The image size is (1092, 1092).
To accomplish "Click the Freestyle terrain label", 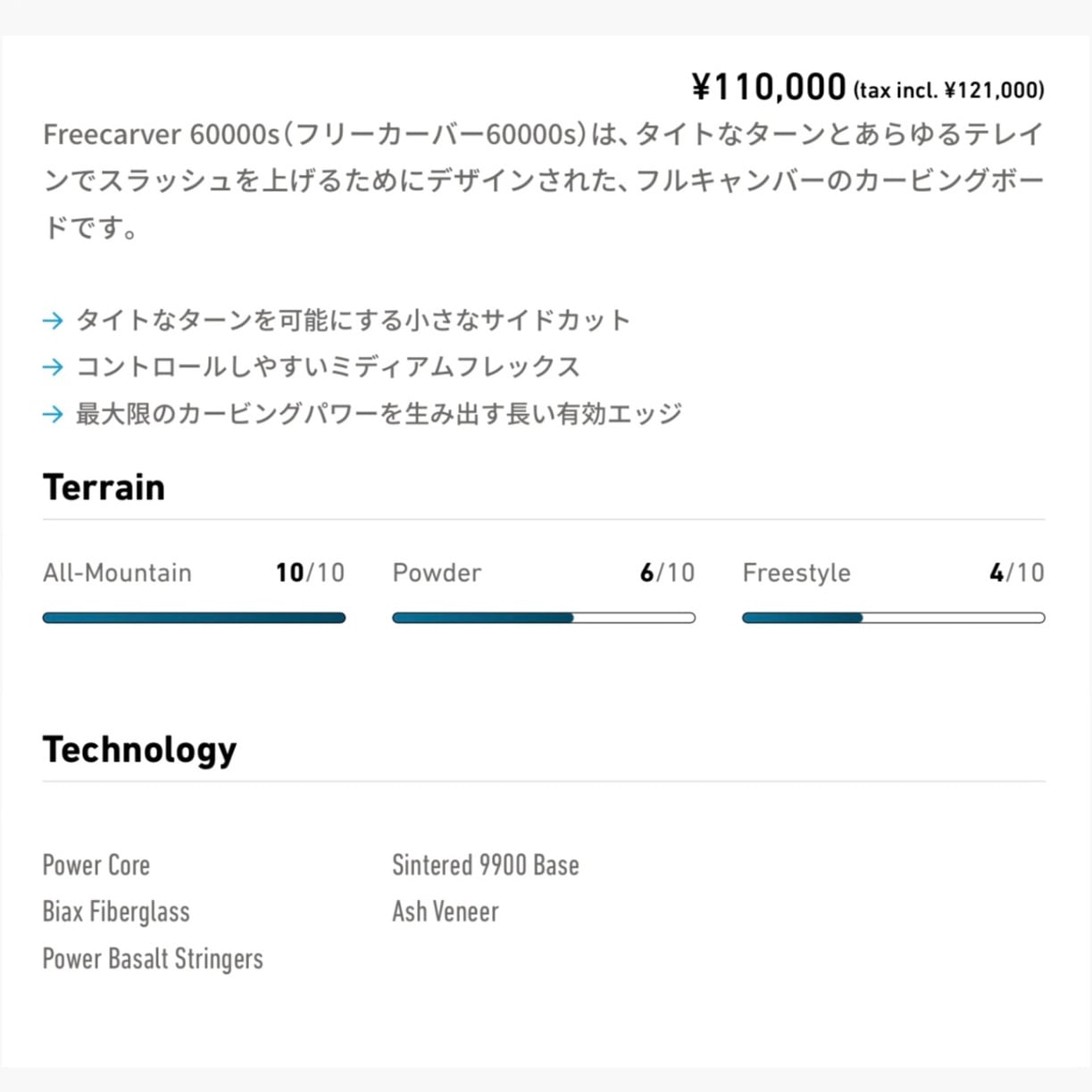I will tap(796, 572).
